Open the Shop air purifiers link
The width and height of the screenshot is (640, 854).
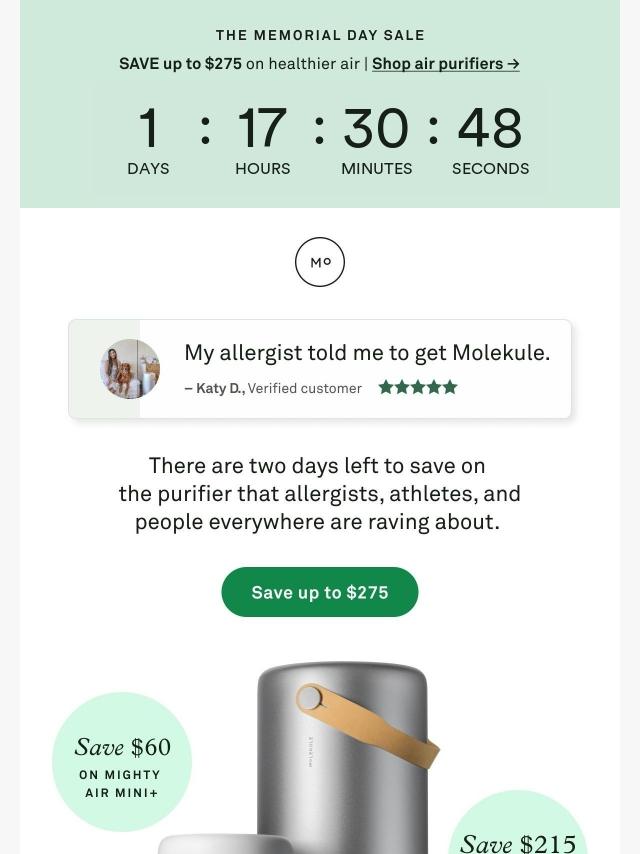click(446, 64)
